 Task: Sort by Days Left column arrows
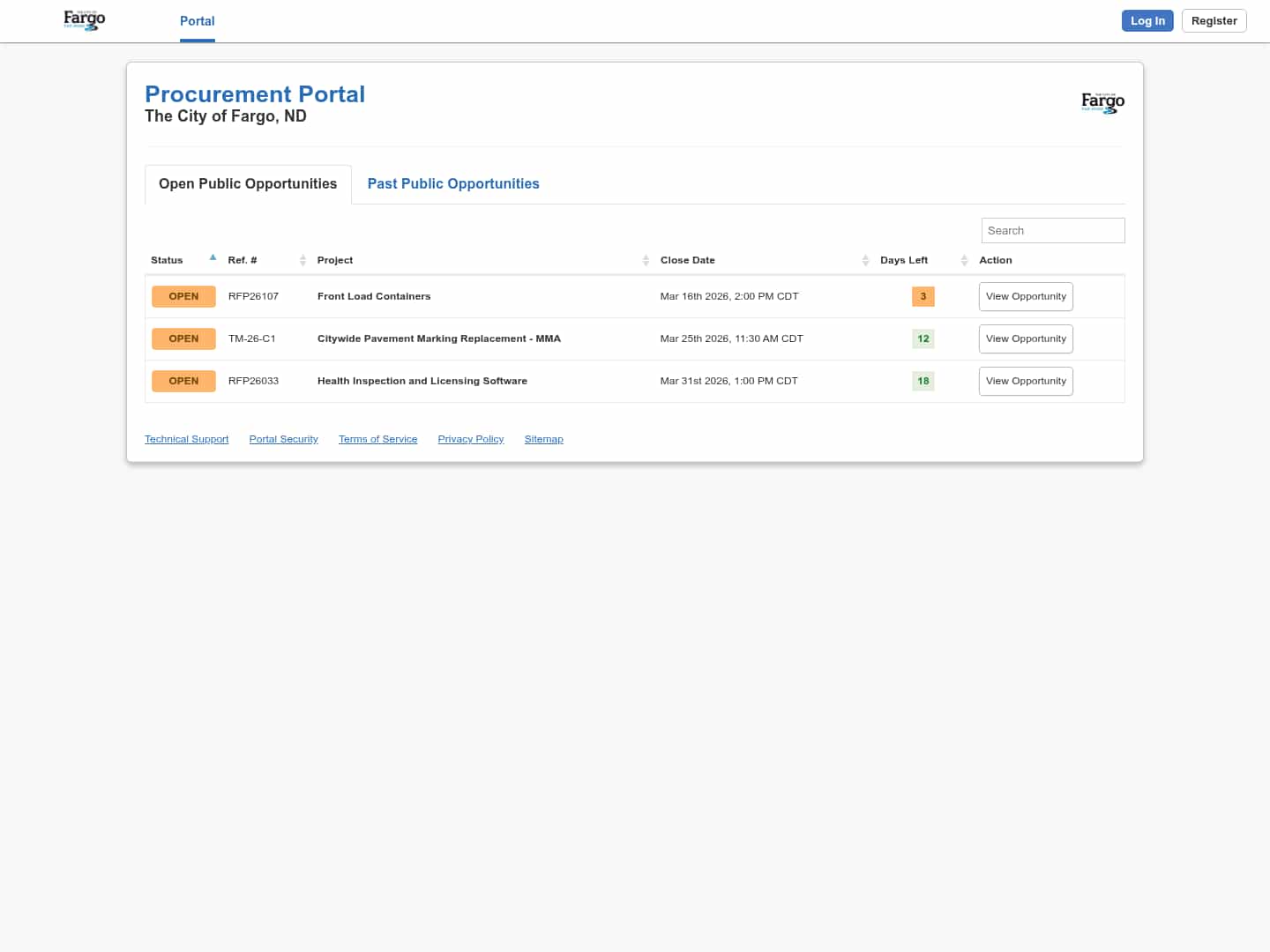click(x=964, y=260)
